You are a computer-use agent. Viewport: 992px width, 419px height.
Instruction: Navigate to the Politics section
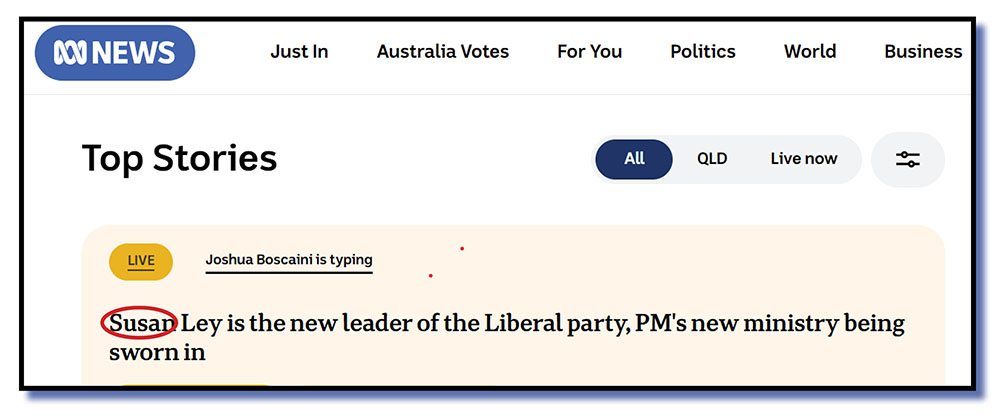[x=702, y=52]
